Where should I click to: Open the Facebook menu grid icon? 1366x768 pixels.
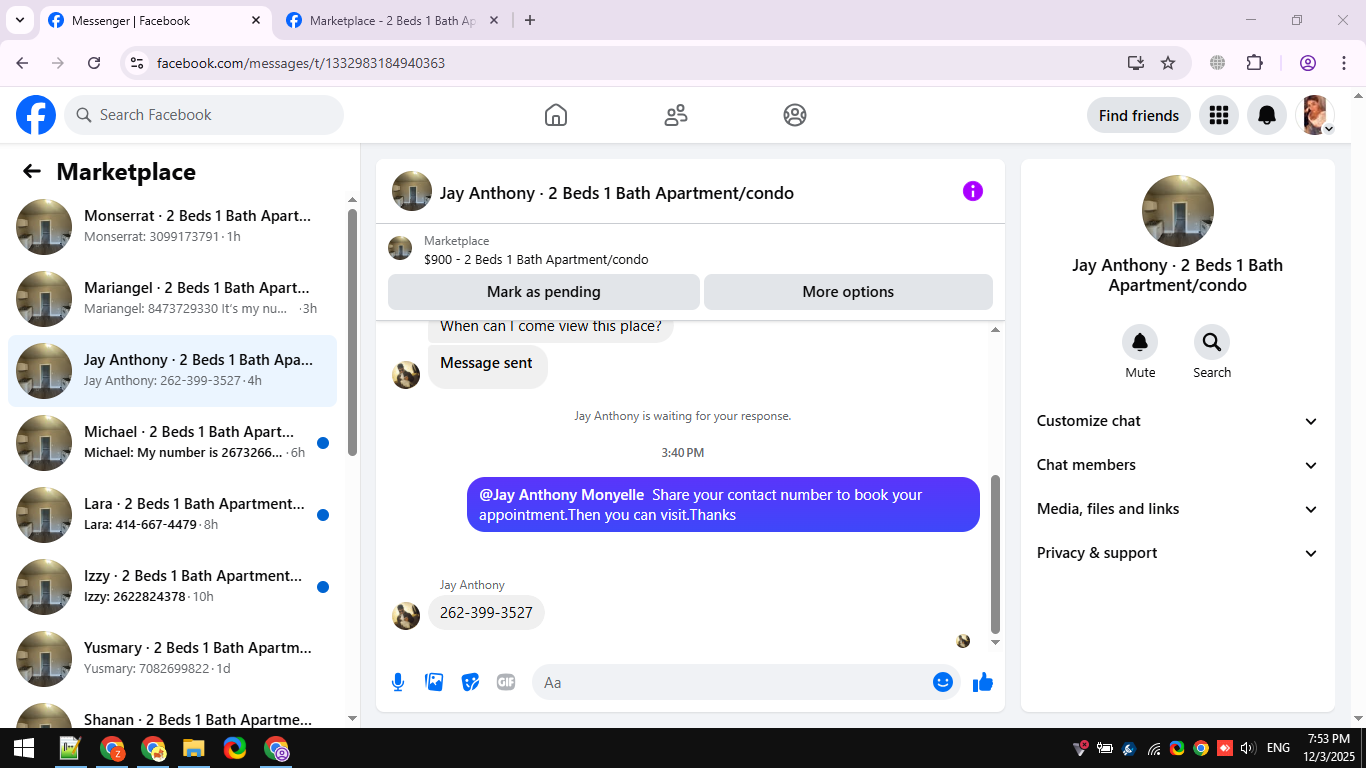[x=1218, y=115]
